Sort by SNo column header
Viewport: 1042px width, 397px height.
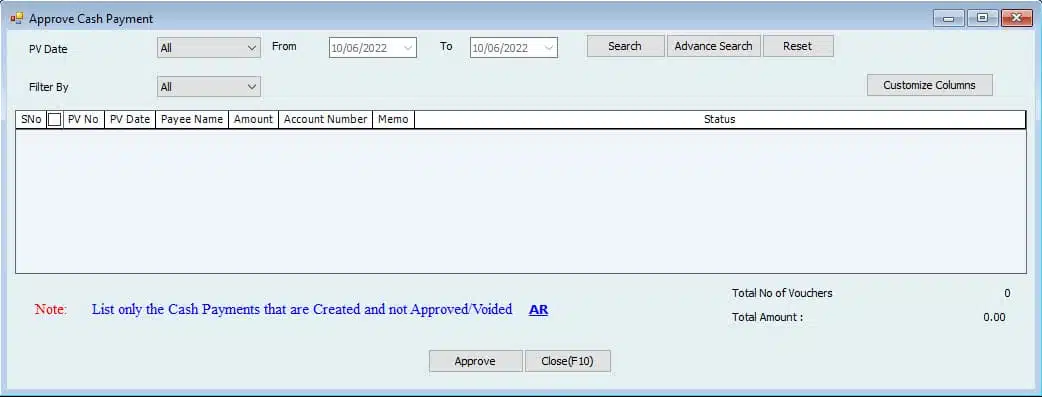31,120
